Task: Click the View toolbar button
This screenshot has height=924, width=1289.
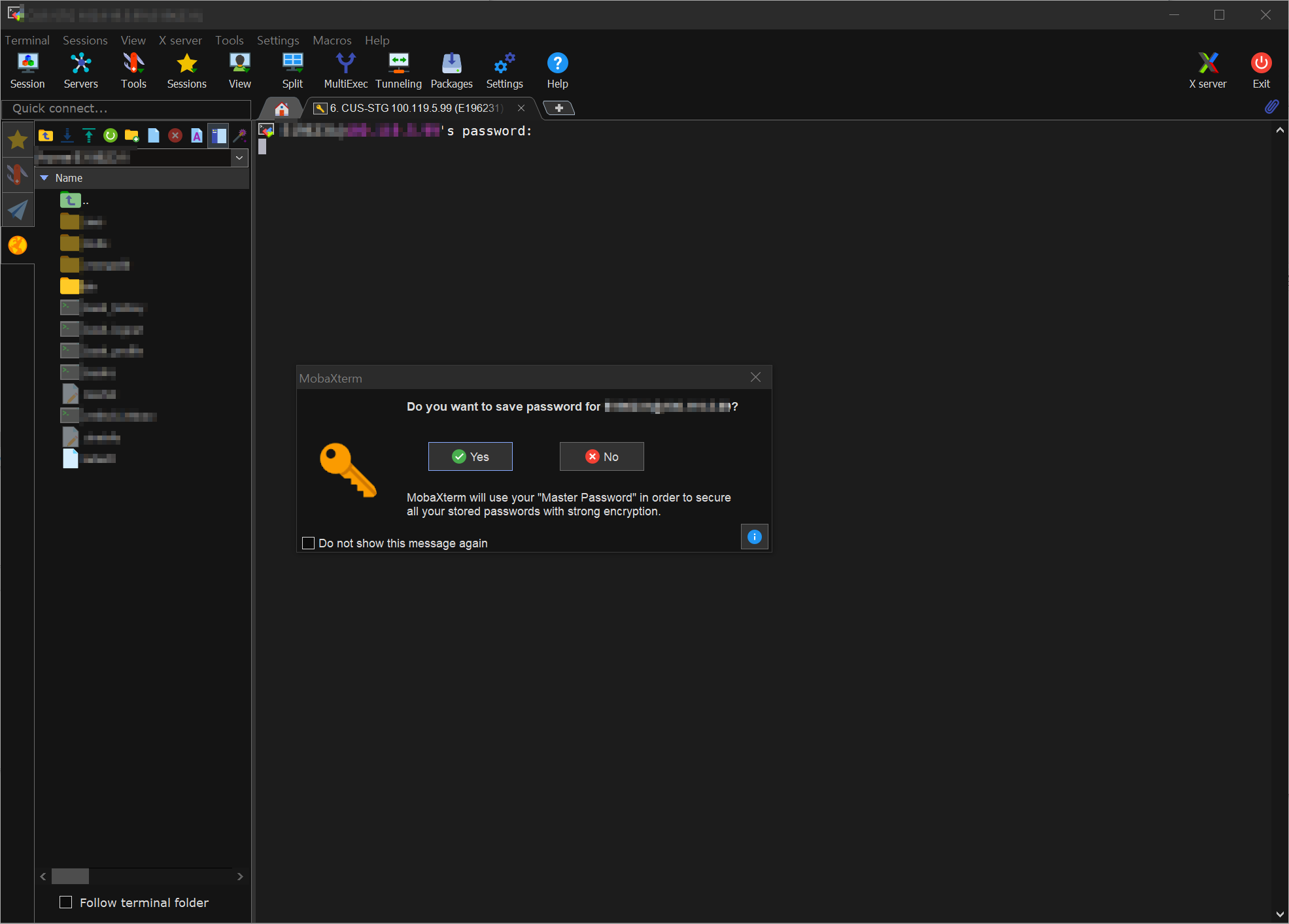Action: click(239, 71)
